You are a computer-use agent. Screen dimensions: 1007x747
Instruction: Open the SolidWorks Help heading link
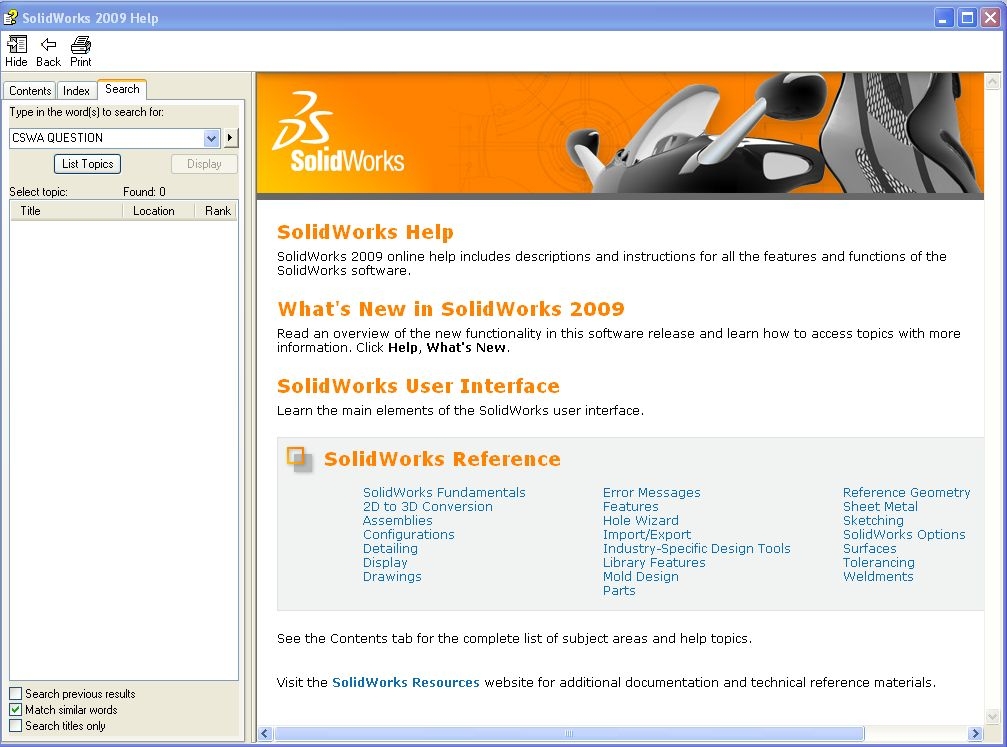click(x=365, y=232)
